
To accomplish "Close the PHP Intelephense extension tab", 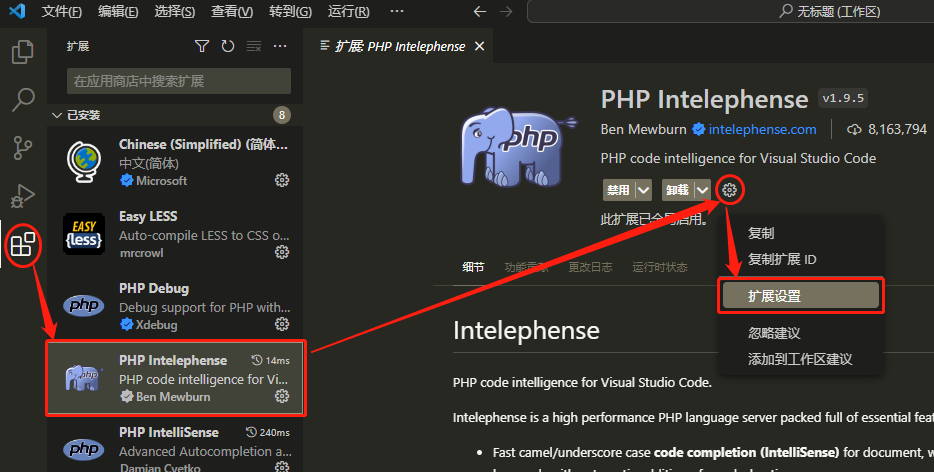I will pyautogui.click(x=480, y=46).
